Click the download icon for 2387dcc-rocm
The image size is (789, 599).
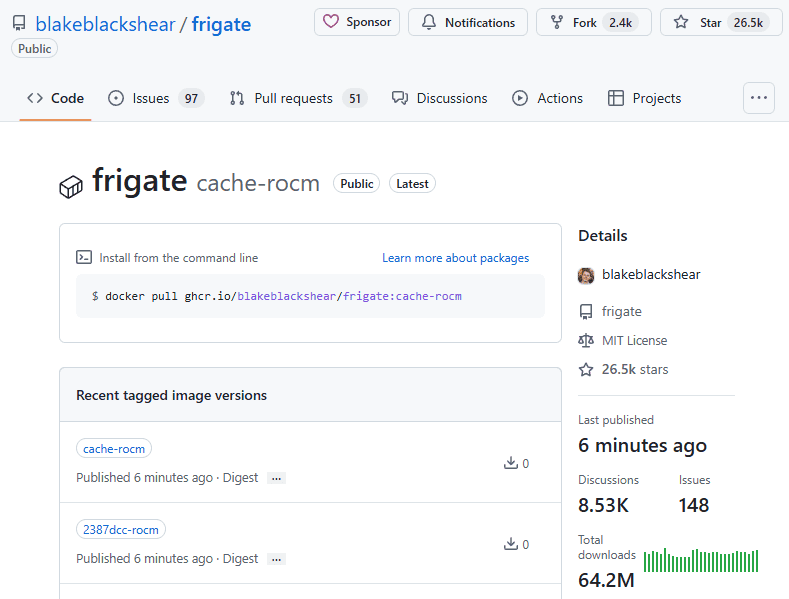(x=511, y=544)
